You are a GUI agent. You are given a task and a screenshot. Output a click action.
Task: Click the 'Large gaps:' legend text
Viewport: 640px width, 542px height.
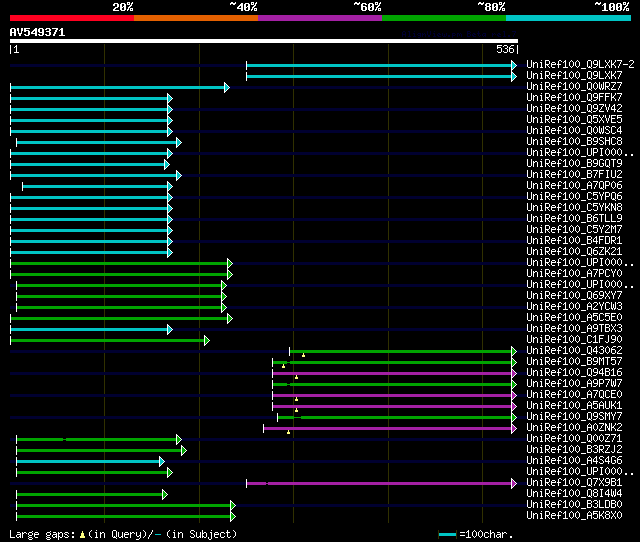[42, 535]
